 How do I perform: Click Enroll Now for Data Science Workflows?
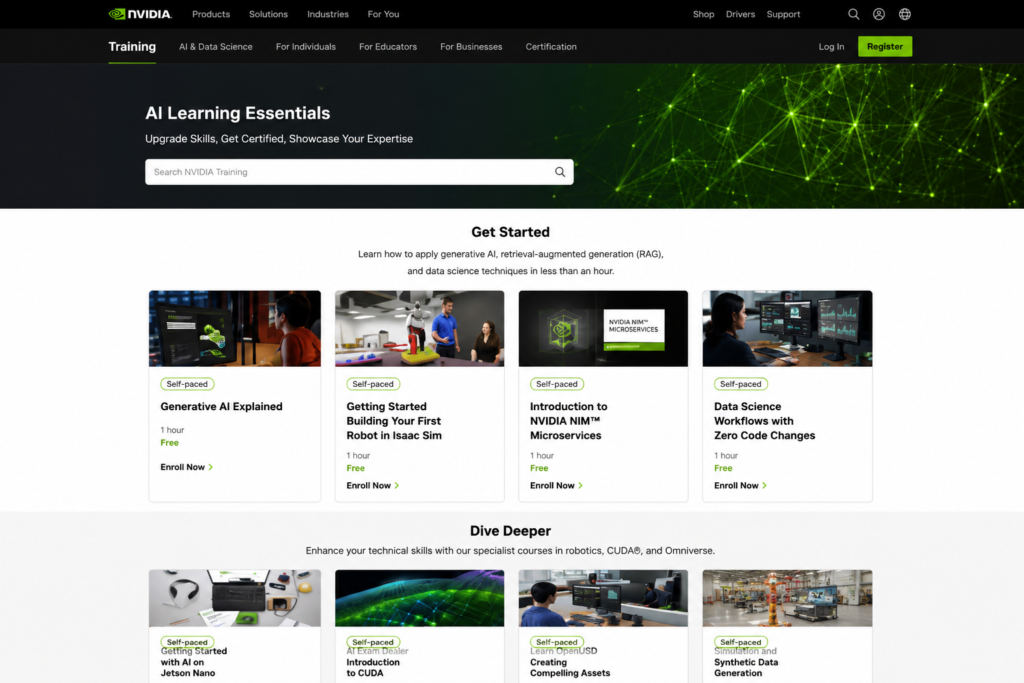pyautogui.click(x=740, y=485)
